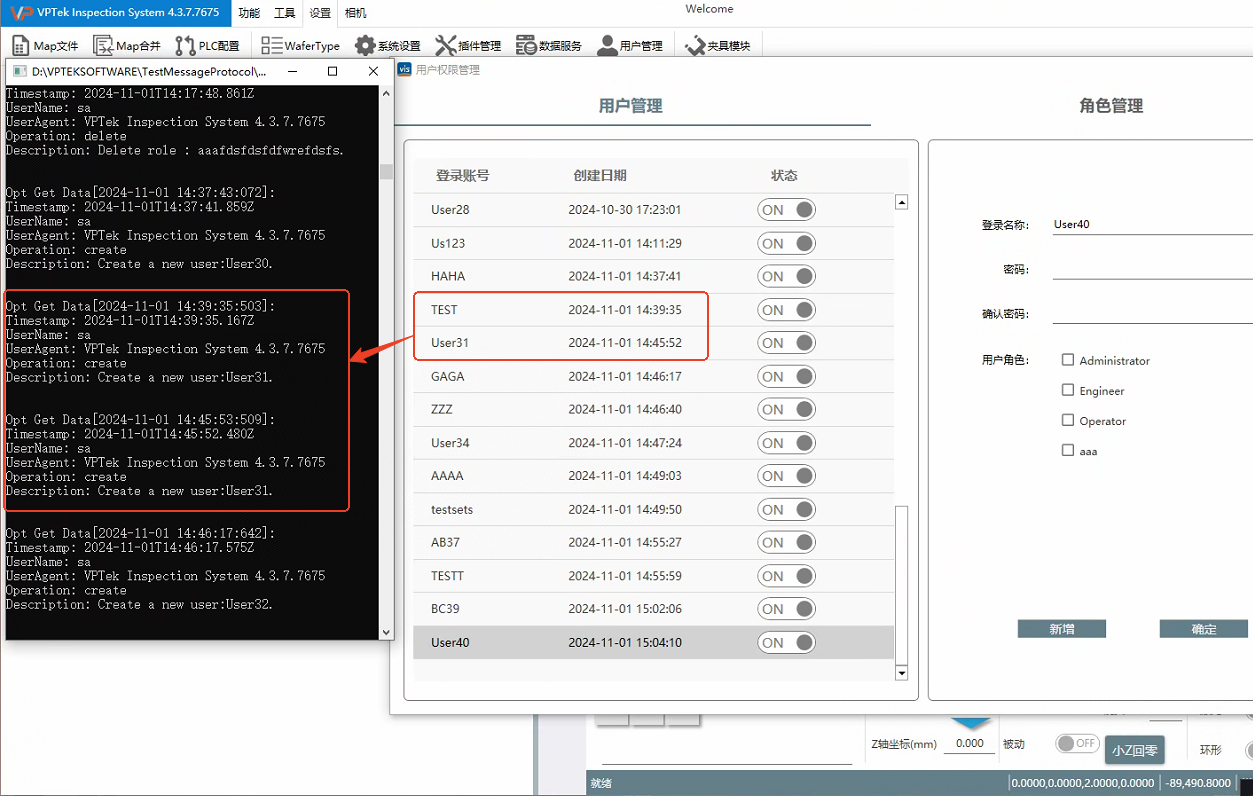Click the 创建日期 column header
The image size is (1253, 796).
click(x=600, y=175)
